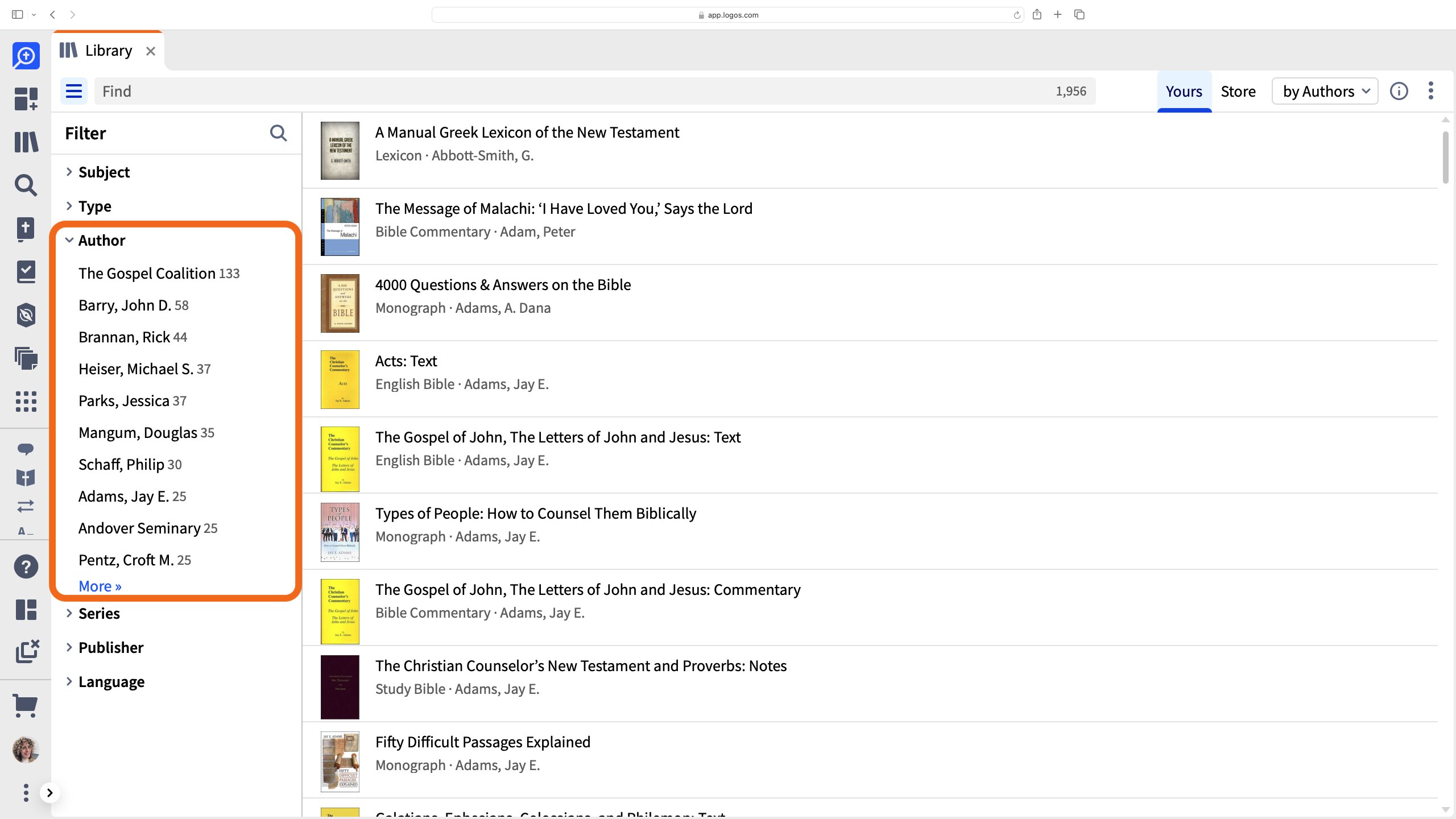Click in the Find search field
Image resolution: width=1456 pixels, height=819 pixels.
point(594,91)
